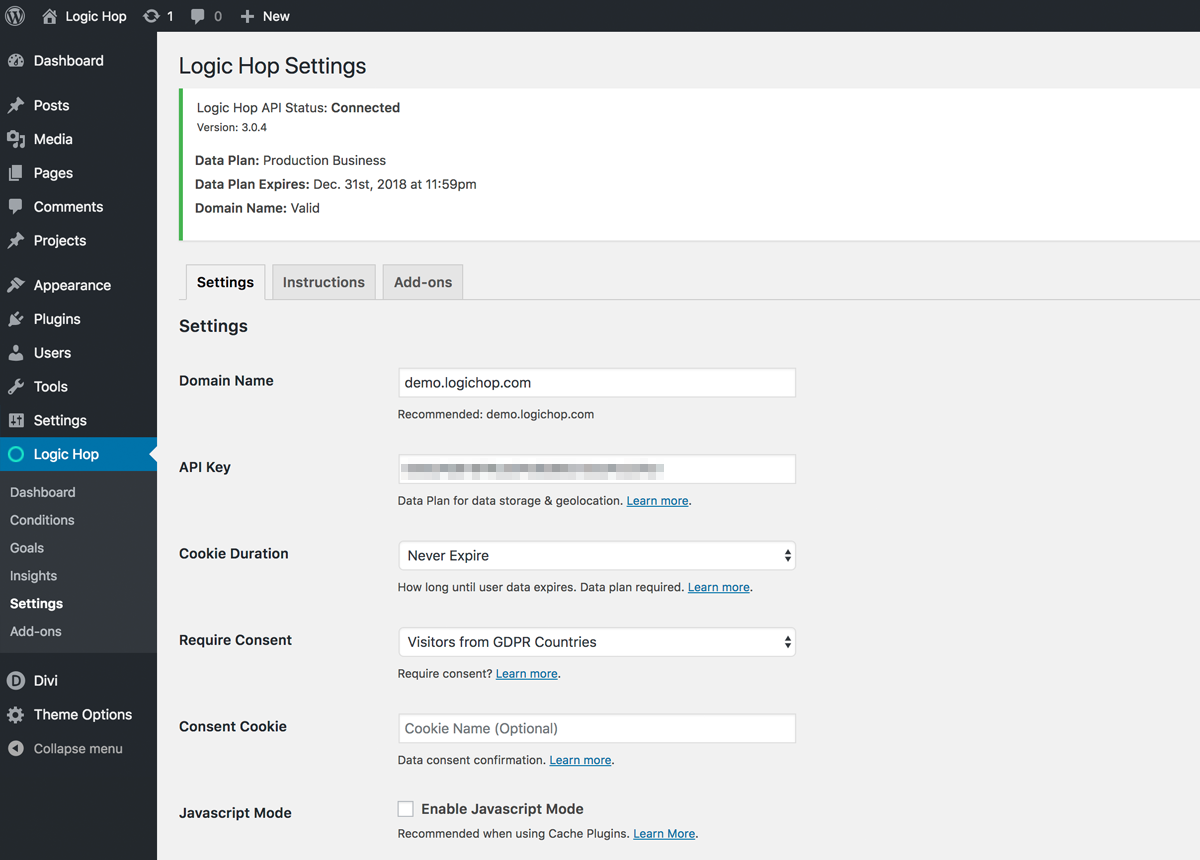Click the Domain Name input field
Viewport: 1200px width, 860px height.
click(597, 383)
